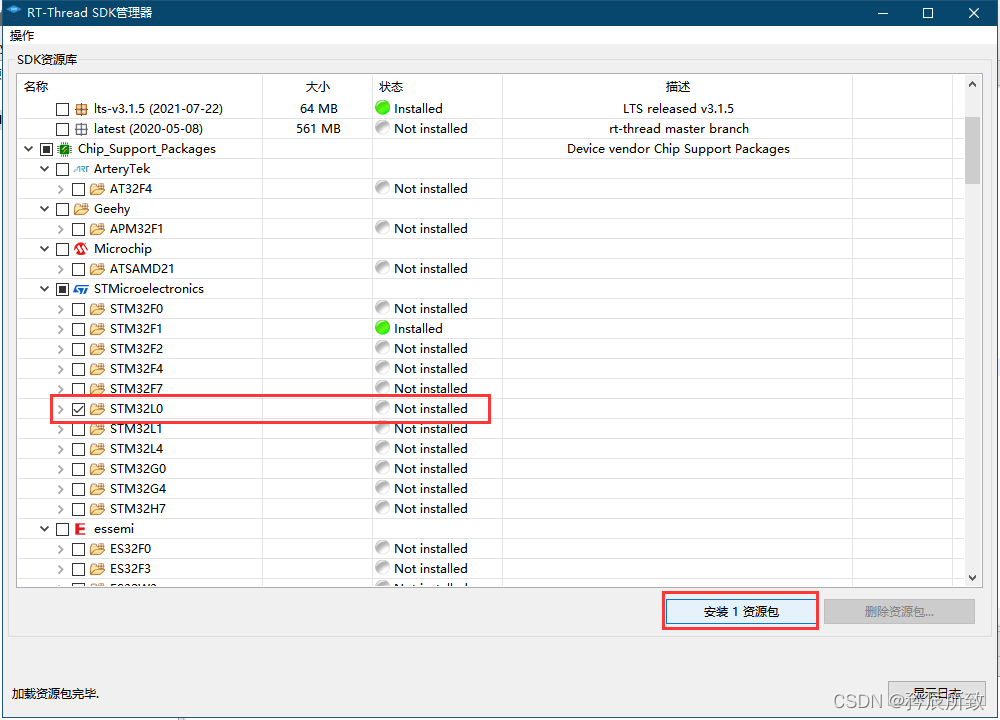The image size is (1000, 720).
Task: Collapse the STMicroelectronics group
Action: [x=45, y=289]
